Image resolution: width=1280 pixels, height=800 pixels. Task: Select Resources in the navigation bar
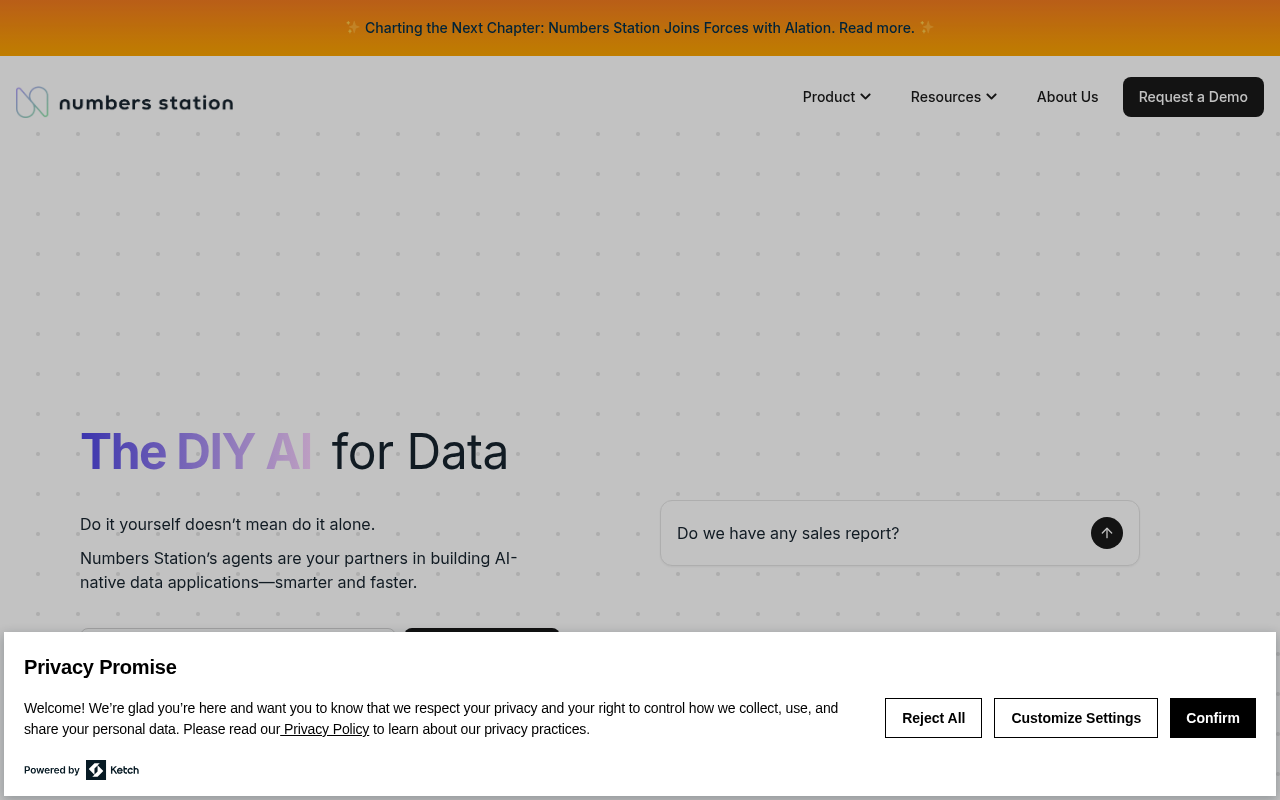[x=945, y=95]
